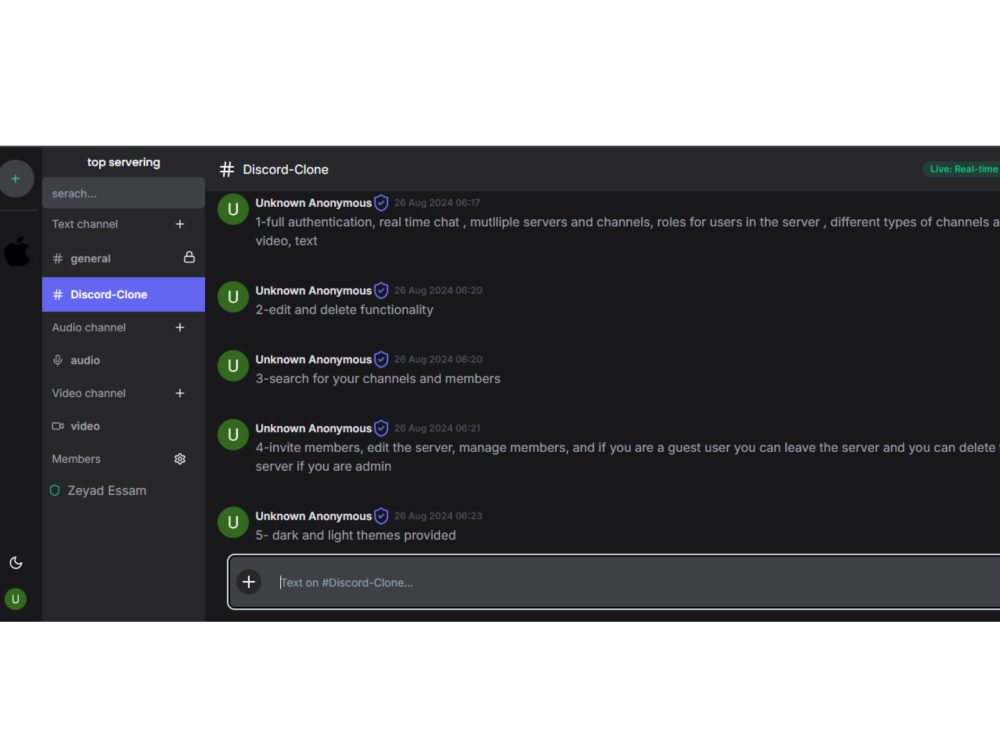Create a new audio channel with plus

(x=180, y=327)
